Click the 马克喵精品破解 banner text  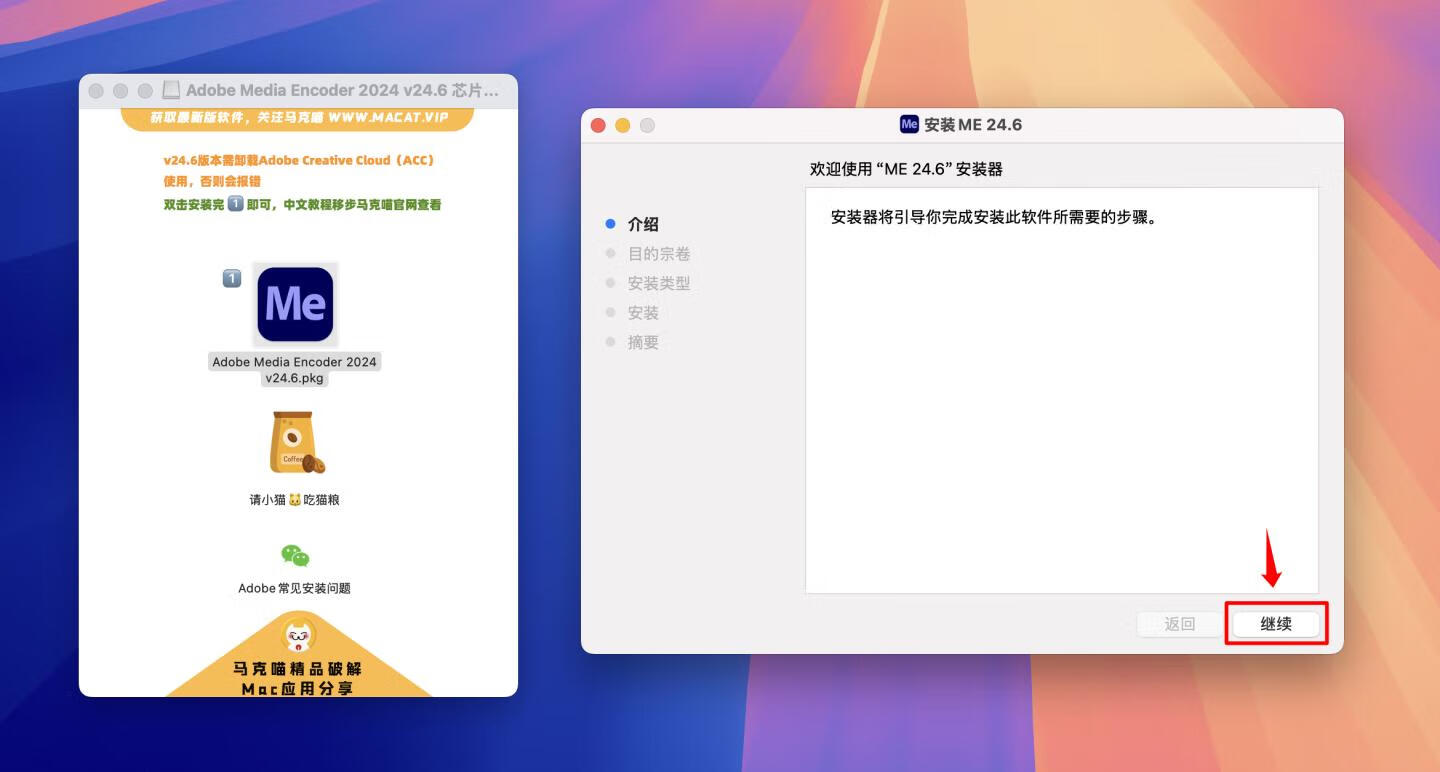298,669
